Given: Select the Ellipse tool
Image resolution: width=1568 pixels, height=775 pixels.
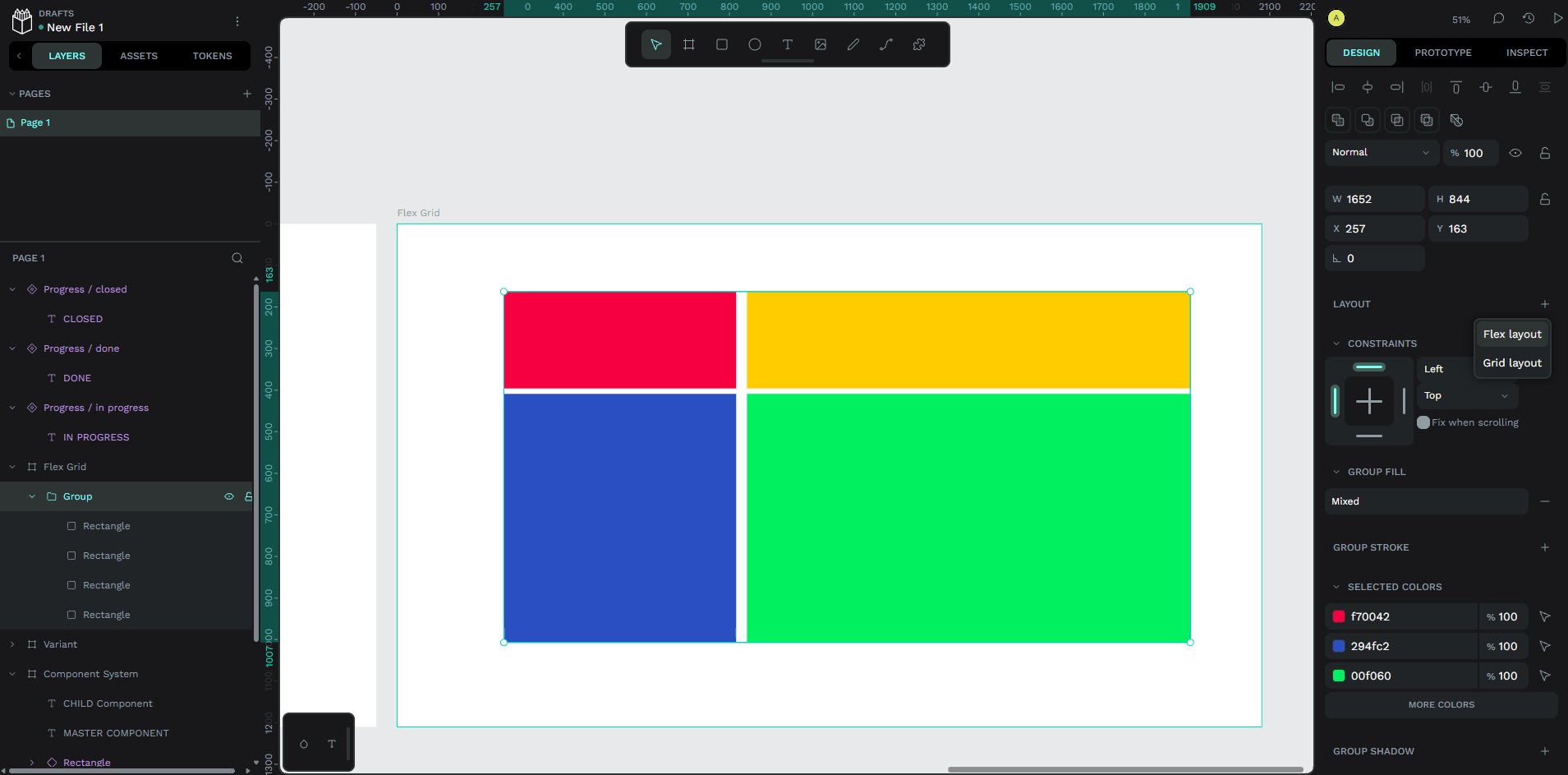Looking at the screenshot, I should pos(754,44).
